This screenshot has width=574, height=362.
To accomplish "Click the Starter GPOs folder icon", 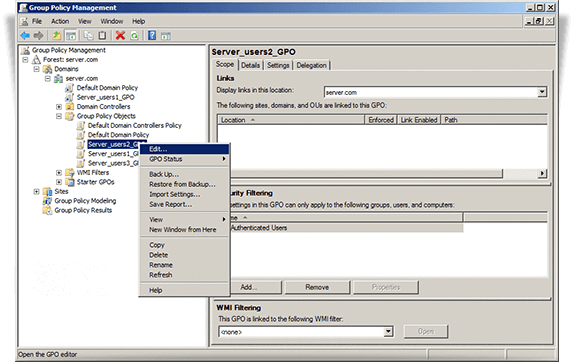I will (x=70, y=182).
